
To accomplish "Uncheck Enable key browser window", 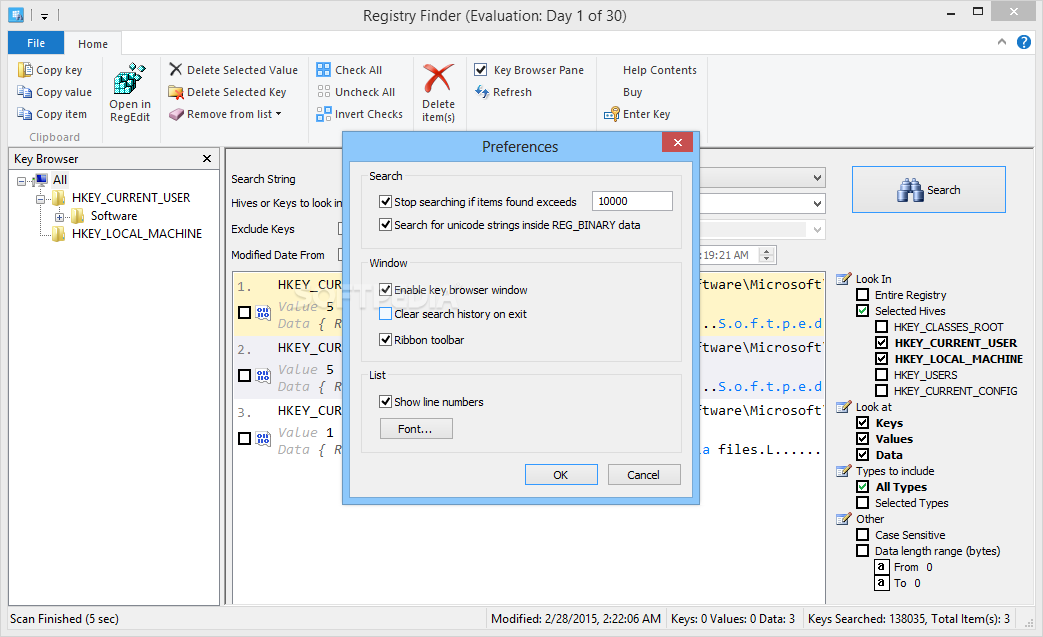I will [385, 289].
